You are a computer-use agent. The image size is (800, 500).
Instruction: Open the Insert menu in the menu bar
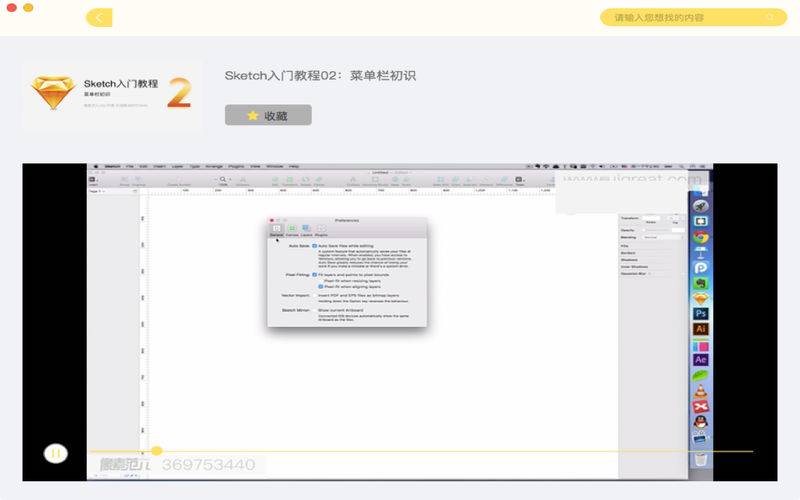[x=159, y=166]
